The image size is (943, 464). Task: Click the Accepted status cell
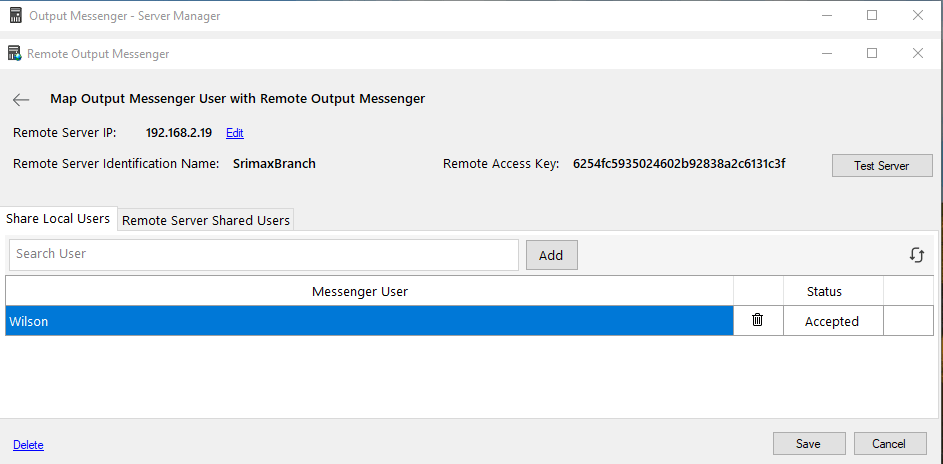(832, 322)
